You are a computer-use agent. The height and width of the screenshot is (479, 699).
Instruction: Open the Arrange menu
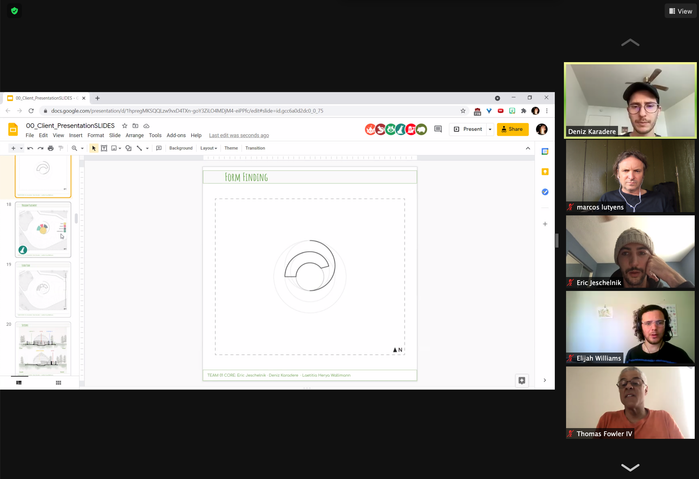(x=135, y=135)
